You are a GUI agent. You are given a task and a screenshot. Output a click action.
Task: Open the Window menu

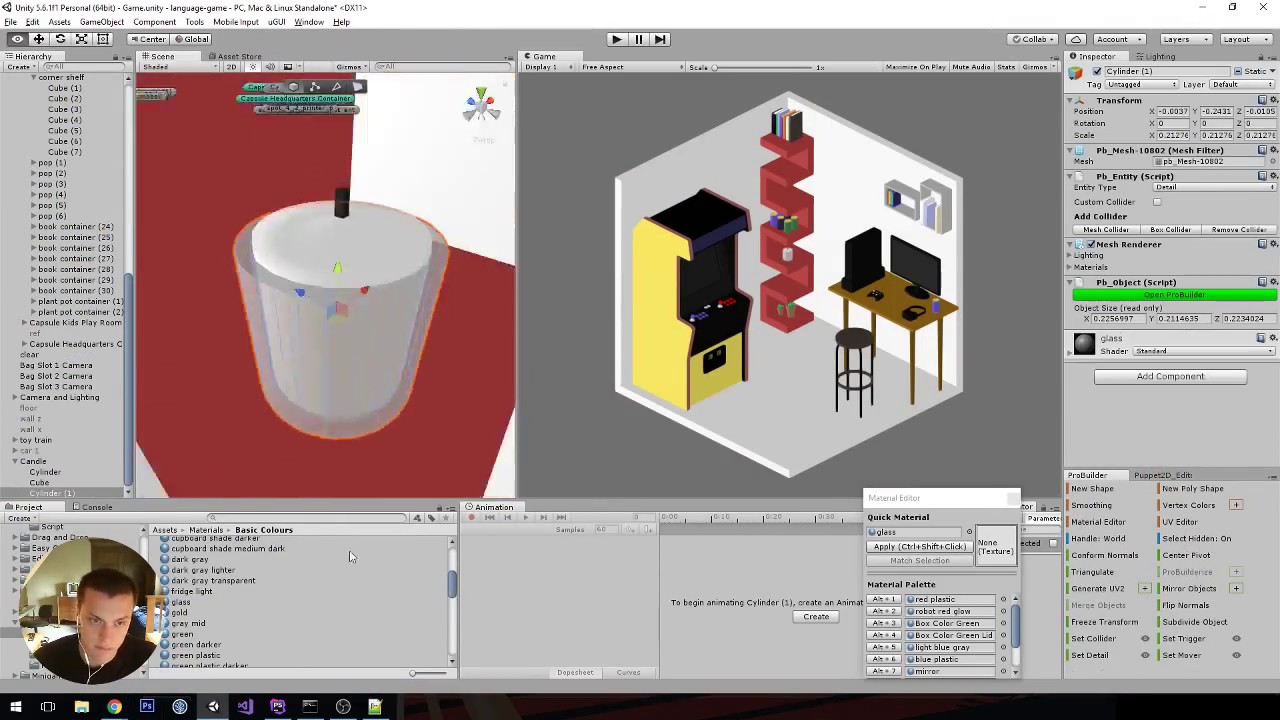pyautogui.click(x=309, y=22)
